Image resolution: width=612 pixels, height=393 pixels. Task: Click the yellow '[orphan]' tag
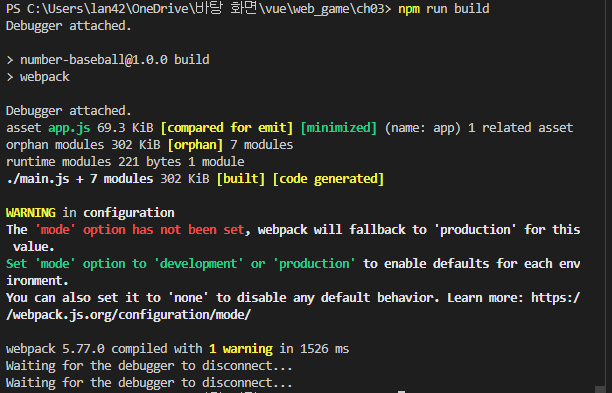pos(195,145)
